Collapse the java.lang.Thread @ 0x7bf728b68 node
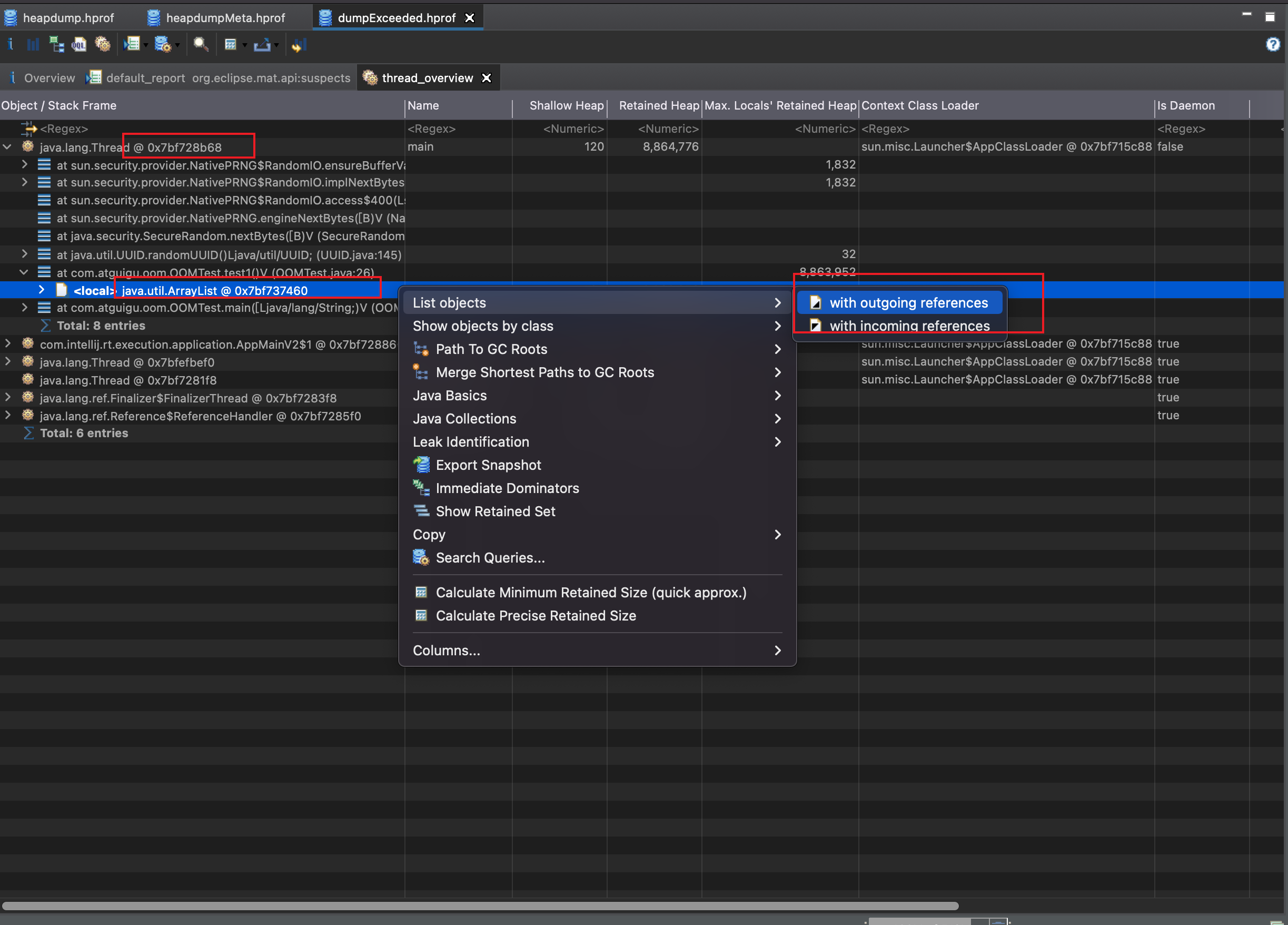Image resolution: width=1288 pixels, height=925 pixels. tap(7, 146)
